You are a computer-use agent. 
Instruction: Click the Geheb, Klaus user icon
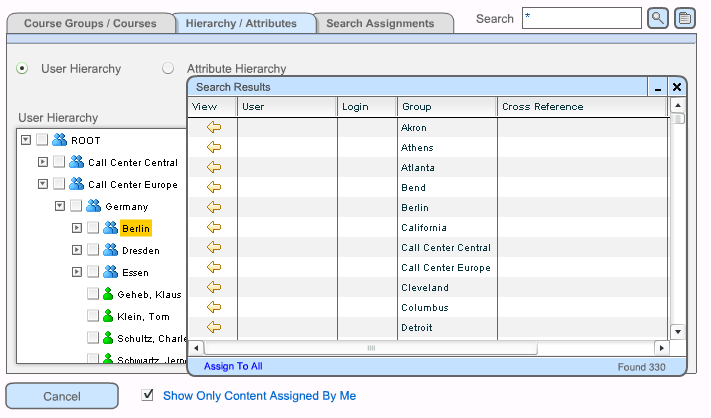(x=110, y=294)
